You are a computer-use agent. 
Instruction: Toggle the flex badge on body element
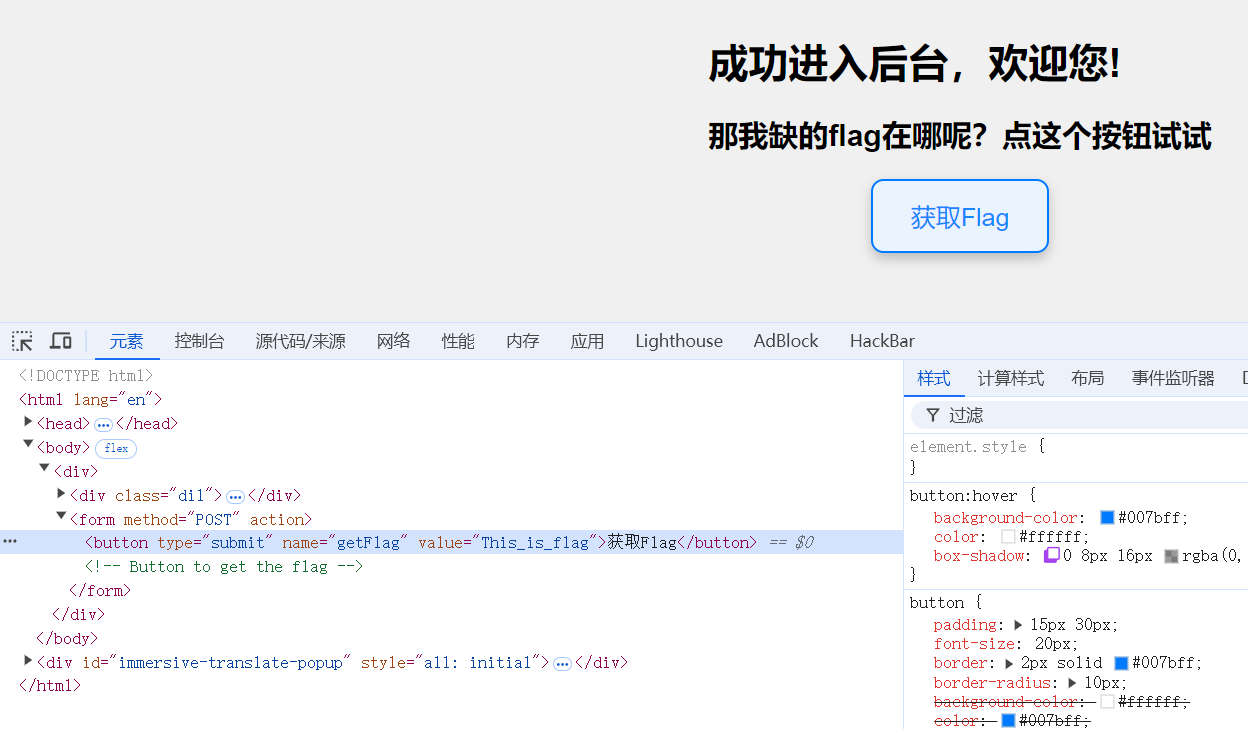[x=117, y=448]
